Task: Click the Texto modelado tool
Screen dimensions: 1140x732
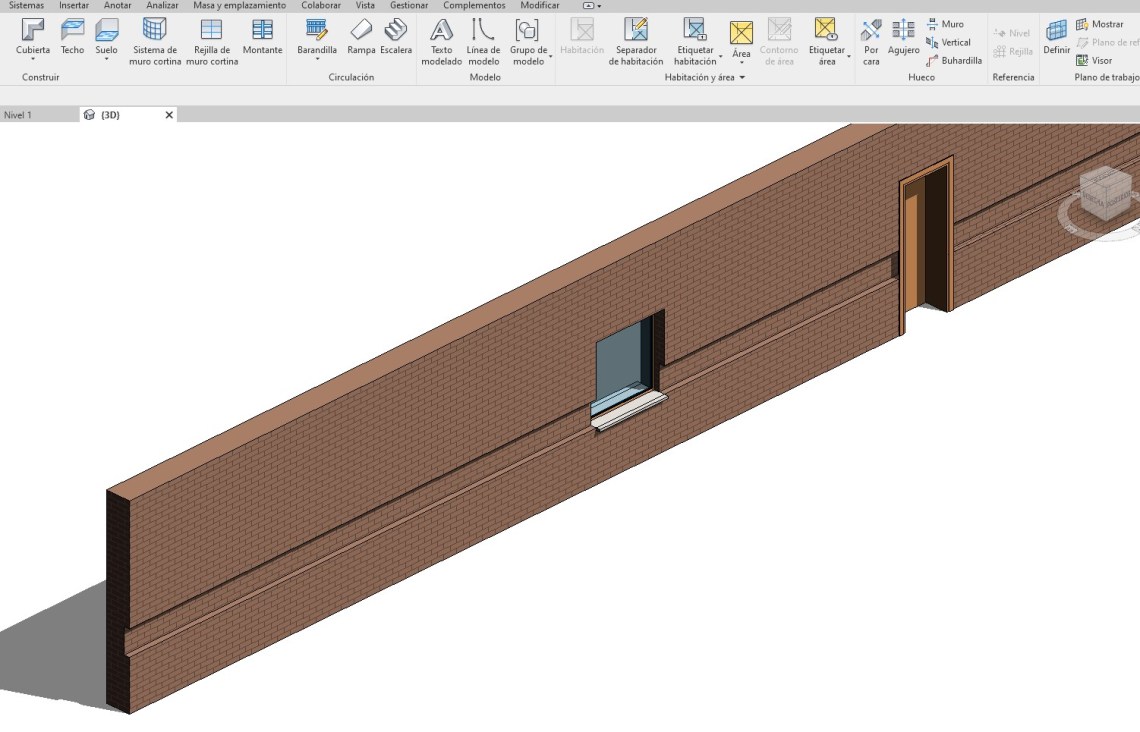Action: [441, 42]
